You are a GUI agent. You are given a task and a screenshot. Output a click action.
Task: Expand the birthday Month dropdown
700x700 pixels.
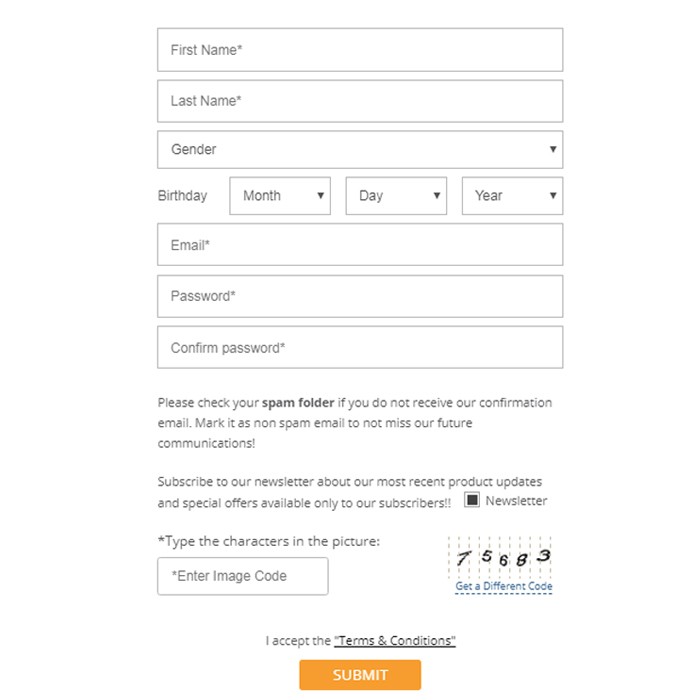pos(280,196)
